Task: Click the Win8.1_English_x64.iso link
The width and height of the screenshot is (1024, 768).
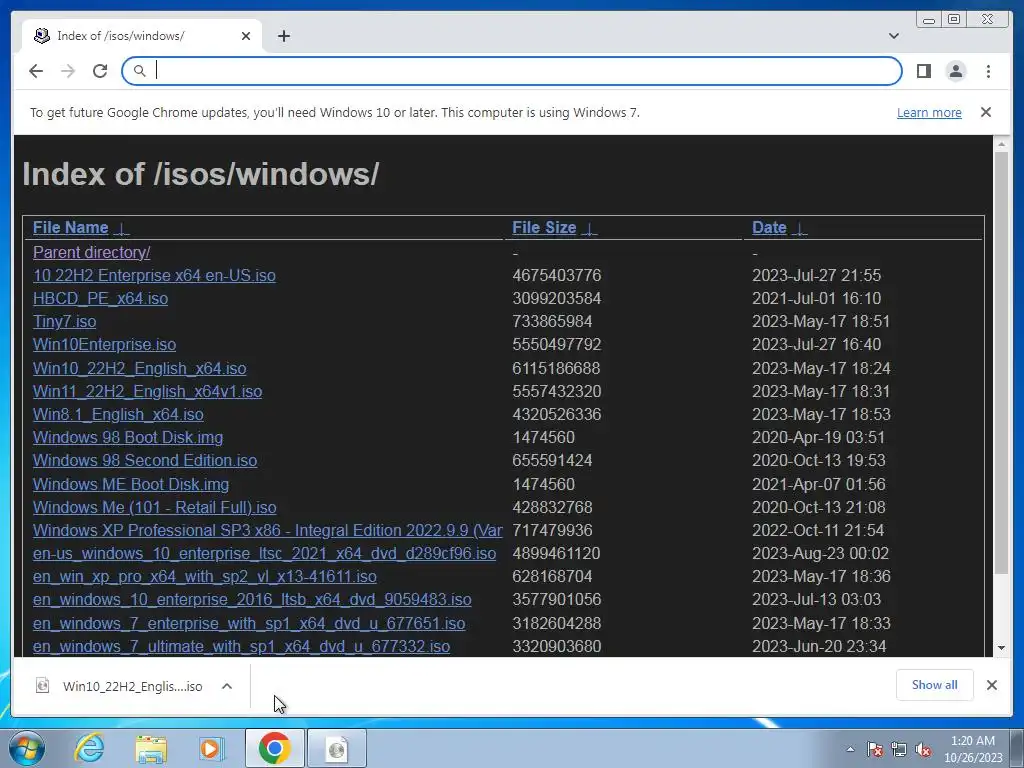Action: pyautogui.click(x=118, y=414)
